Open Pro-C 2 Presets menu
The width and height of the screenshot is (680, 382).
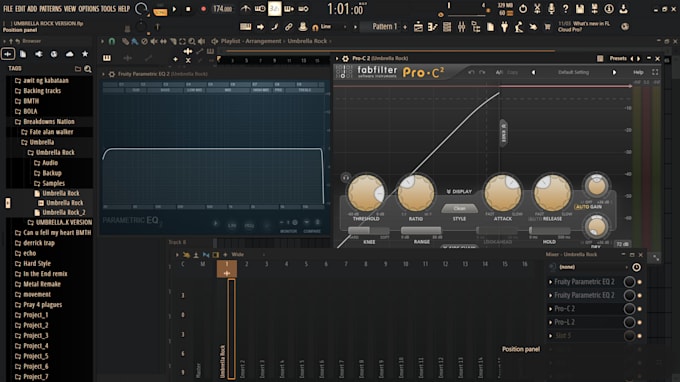pyautogui.click(x=618, y=59)
